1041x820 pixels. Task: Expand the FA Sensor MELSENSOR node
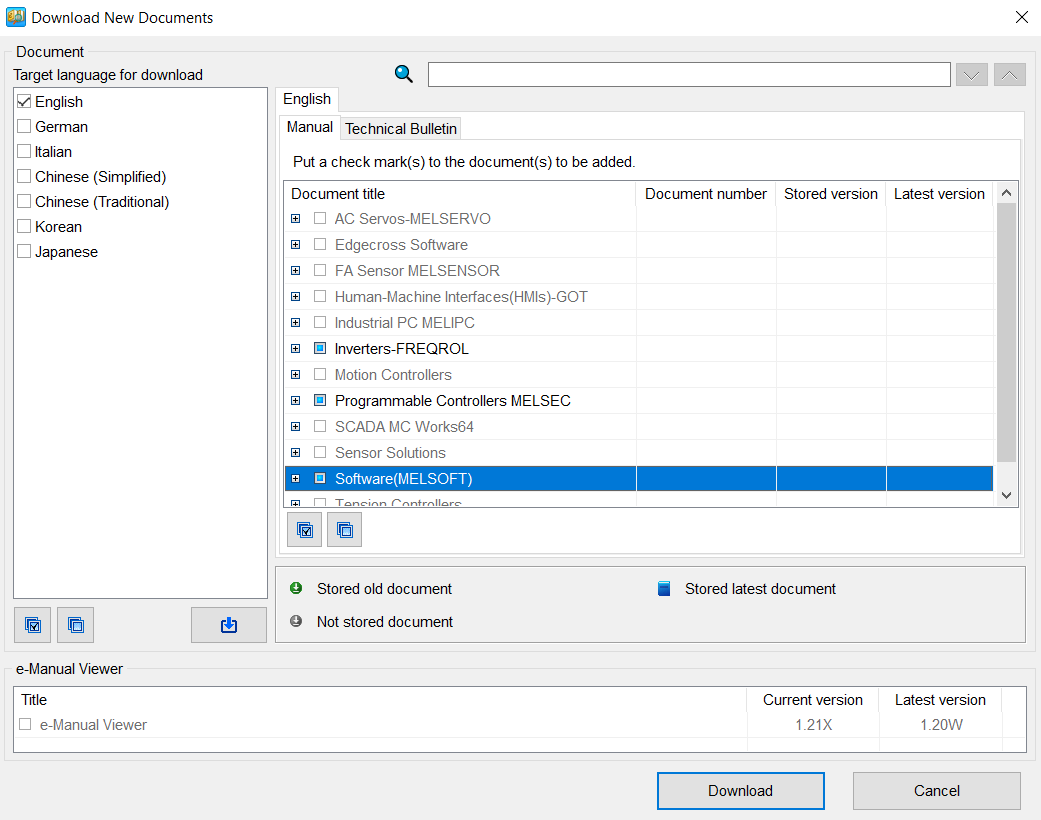(x=296, y=270)
